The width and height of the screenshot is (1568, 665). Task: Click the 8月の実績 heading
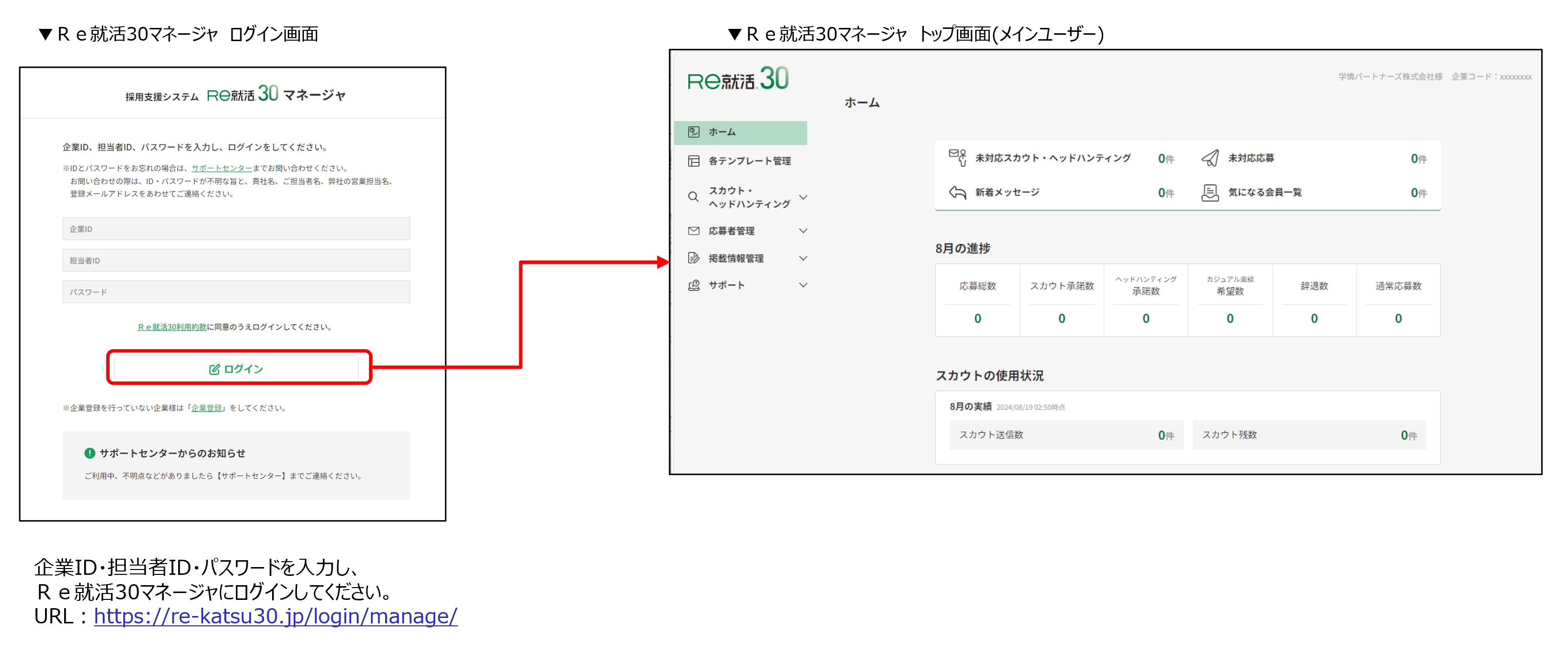tap(970, 407)
